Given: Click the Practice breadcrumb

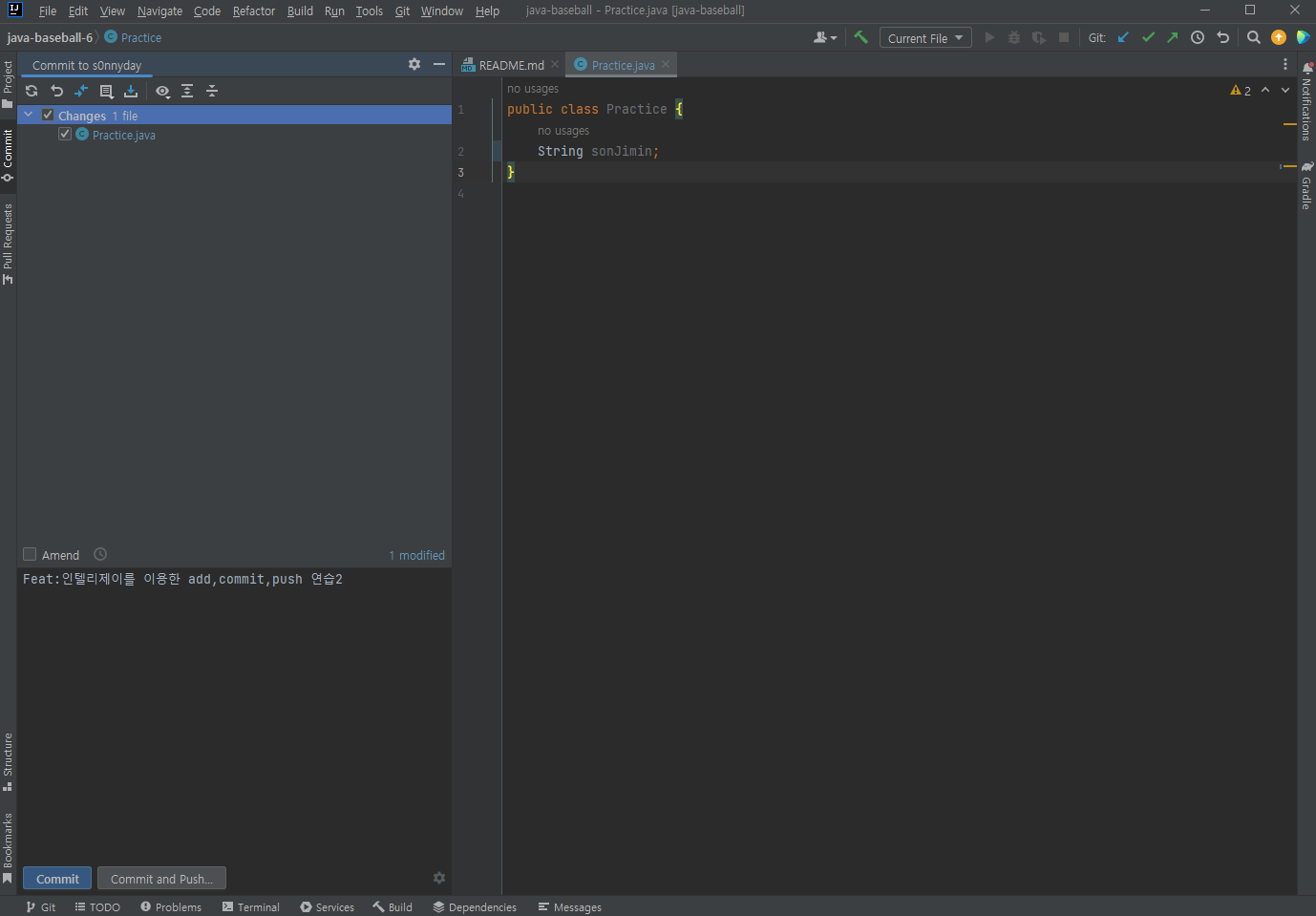Looking at the screenshot, I should coord(133,37).
